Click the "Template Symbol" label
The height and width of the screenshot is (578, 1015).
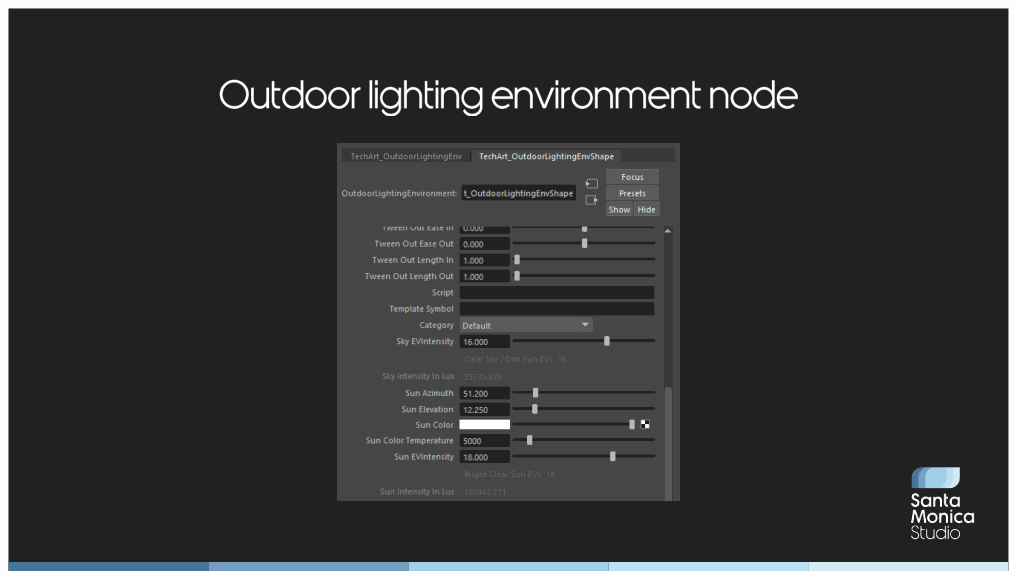click(x=421, y=309)
